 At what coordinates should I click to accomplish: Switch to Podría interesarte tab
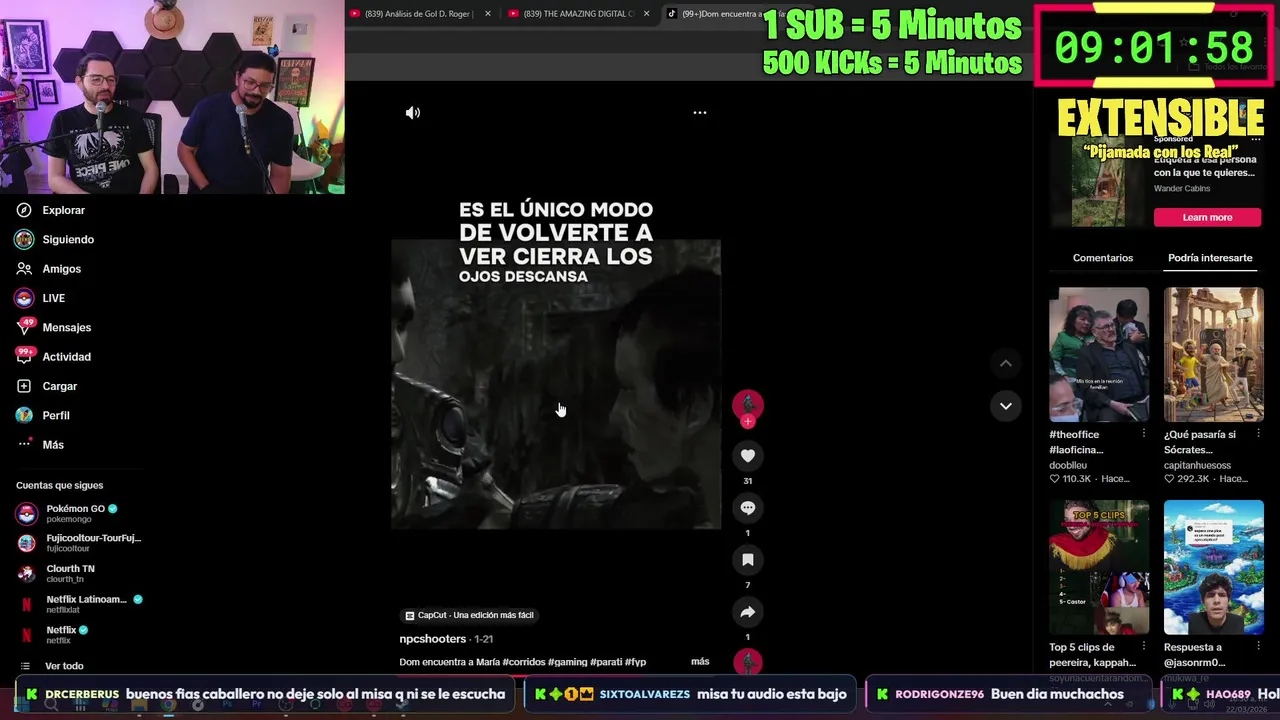point(1210,258)
